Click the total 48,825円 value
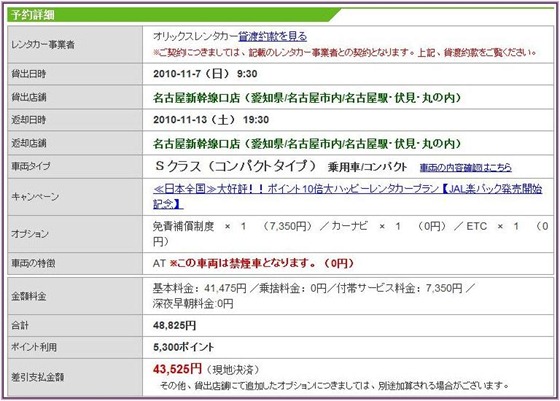Viewport: 560px width, 401px height. click(174, 325)
